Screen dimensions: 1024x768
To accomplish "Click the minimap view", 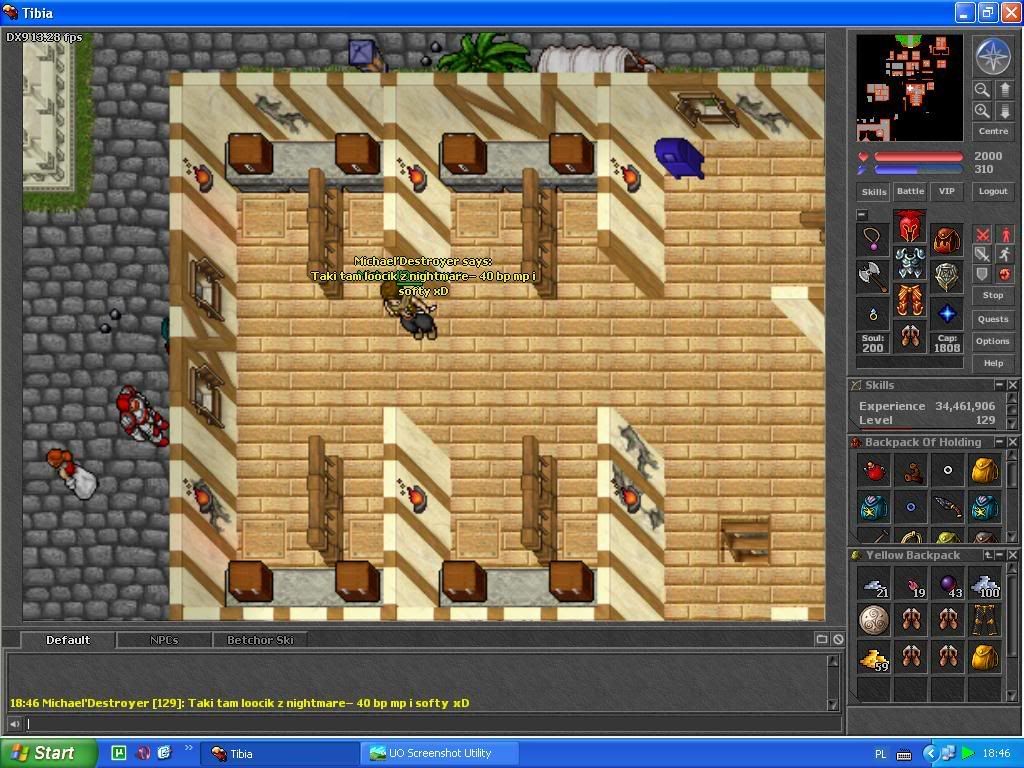I will (909, 88).
